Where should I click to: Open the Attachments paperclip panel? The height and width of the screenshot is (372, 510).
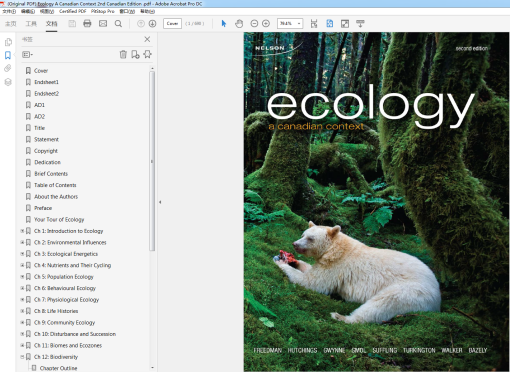pos(8,68)
